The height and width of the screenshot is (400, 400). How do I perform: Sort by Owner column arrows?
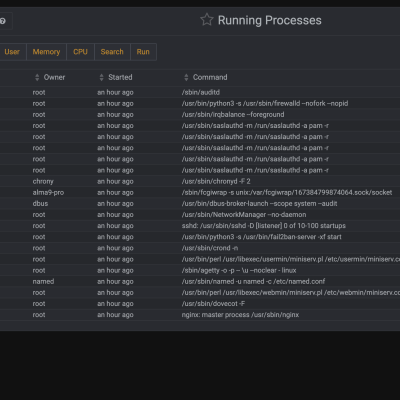(37, 77)
